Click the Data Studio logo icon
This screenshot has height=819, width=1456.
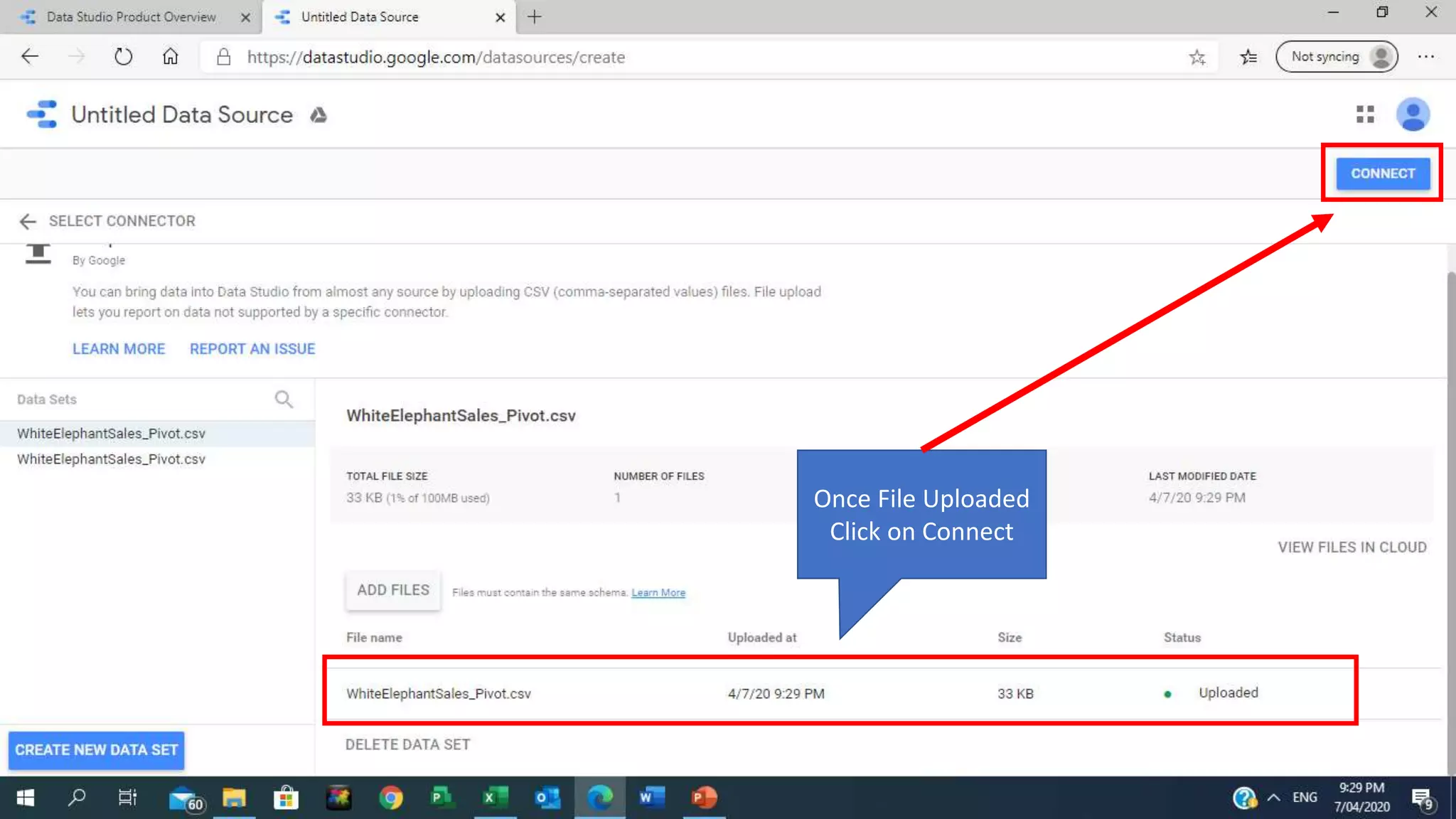(42, 114)
